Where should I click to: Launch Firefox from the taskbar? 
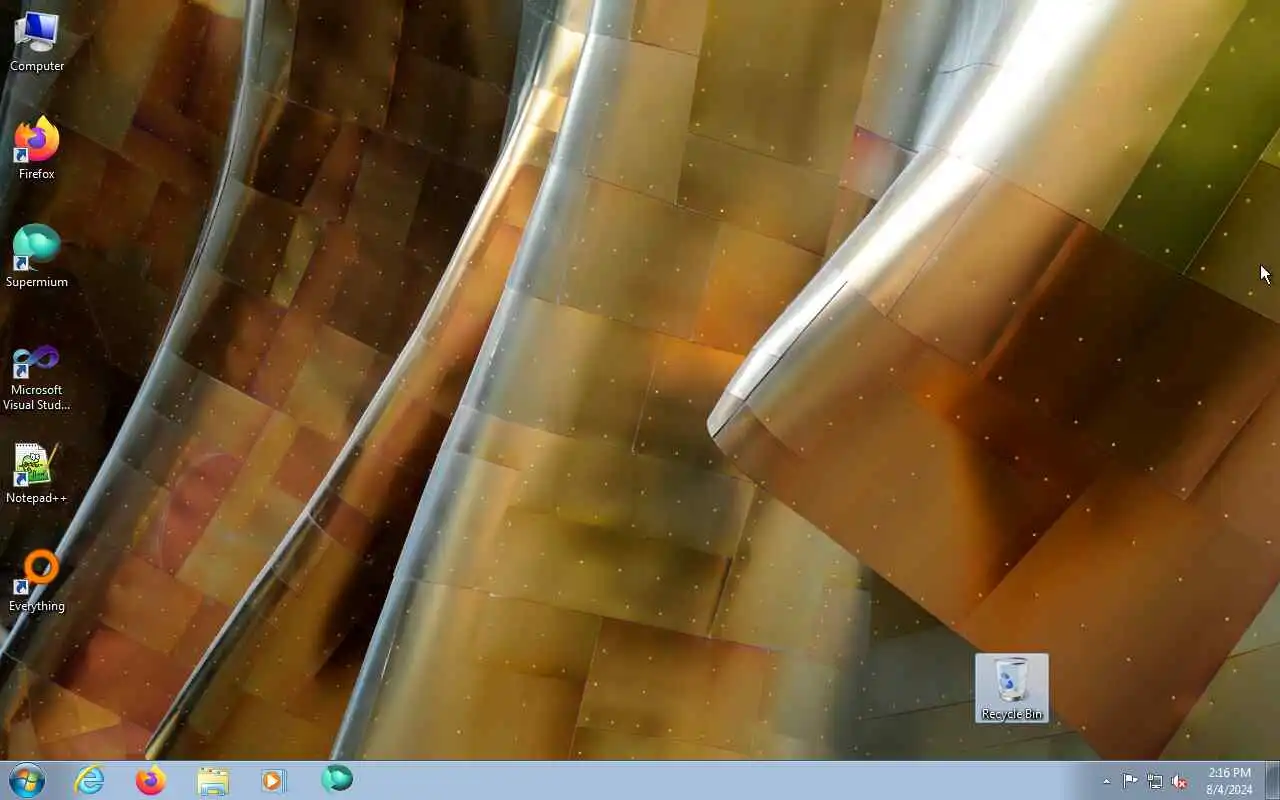tap(151, 780)
